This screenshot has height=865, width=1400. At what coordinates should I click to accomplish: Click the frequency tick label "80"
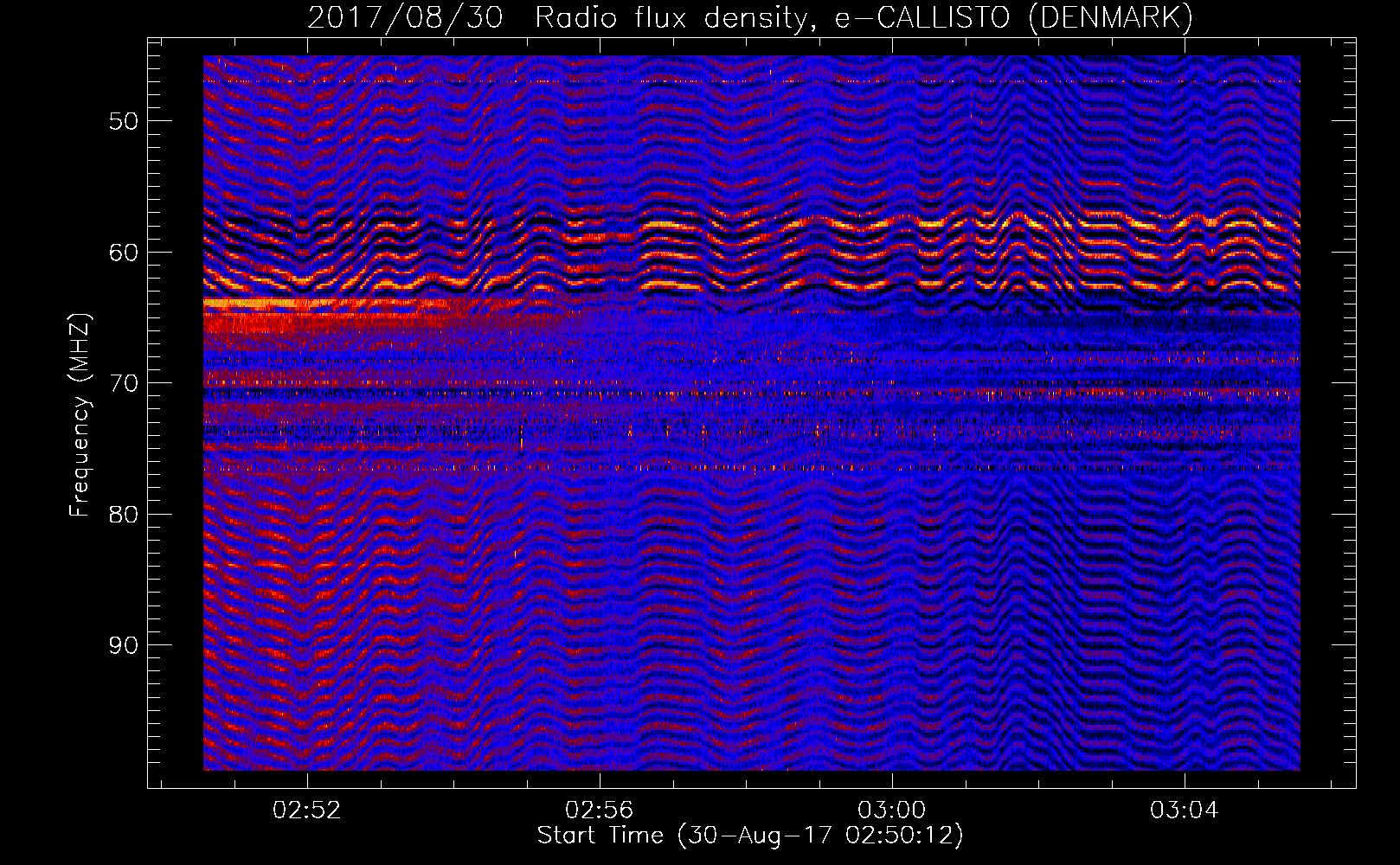pyautogui.click(x=124, y=515)
